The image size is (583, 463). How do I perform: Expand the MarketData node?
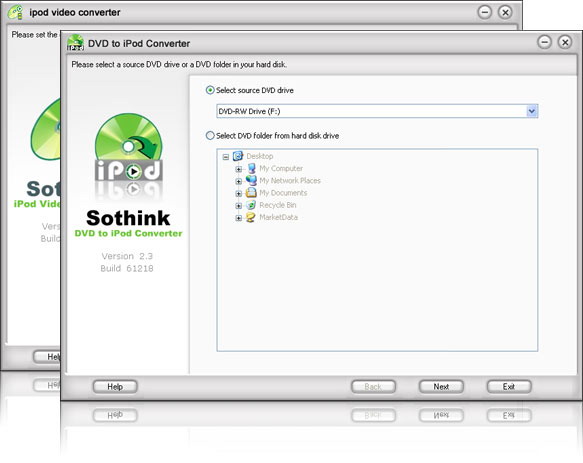(x=239, y=218)
